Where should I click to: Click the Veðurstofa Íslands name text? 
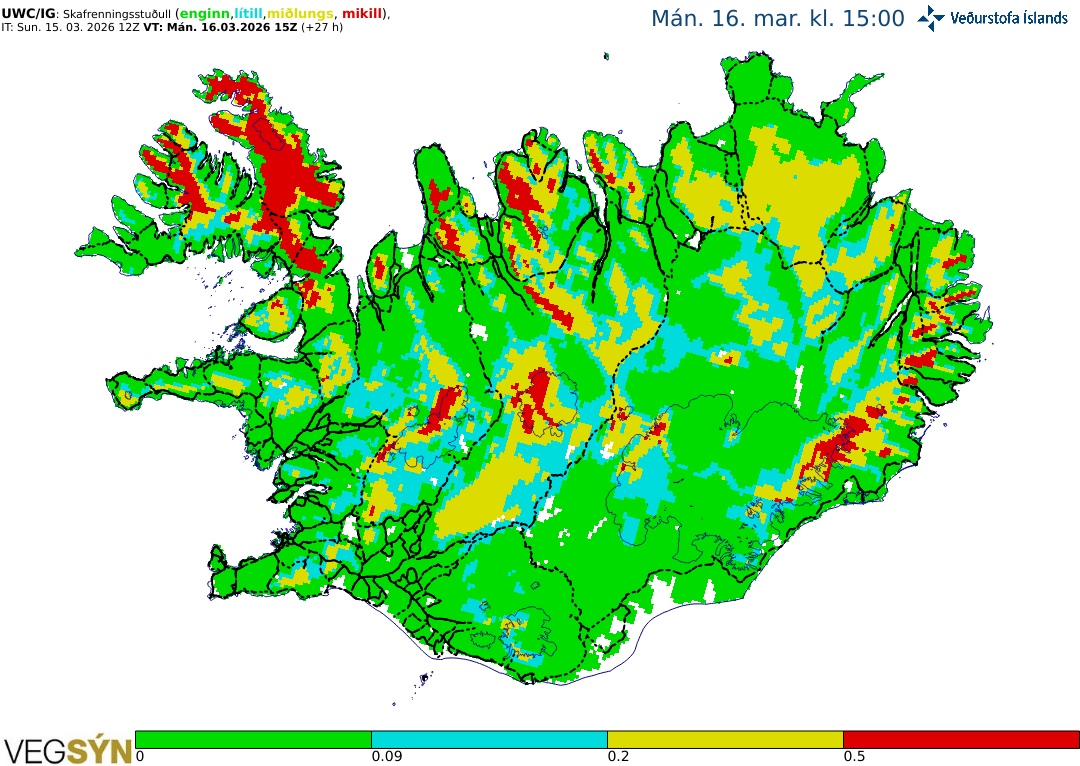tap(1009, 19)
